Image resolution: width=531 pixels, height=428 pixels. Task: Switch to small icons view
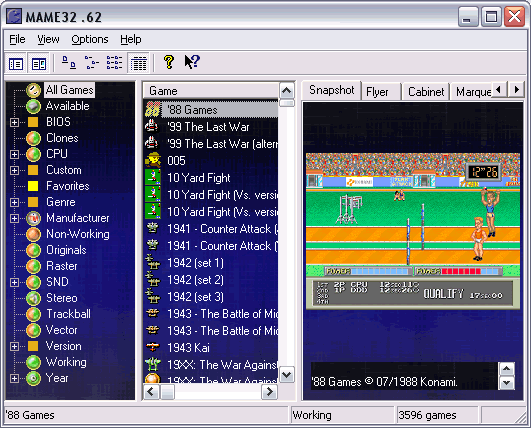tap(91, 63)
